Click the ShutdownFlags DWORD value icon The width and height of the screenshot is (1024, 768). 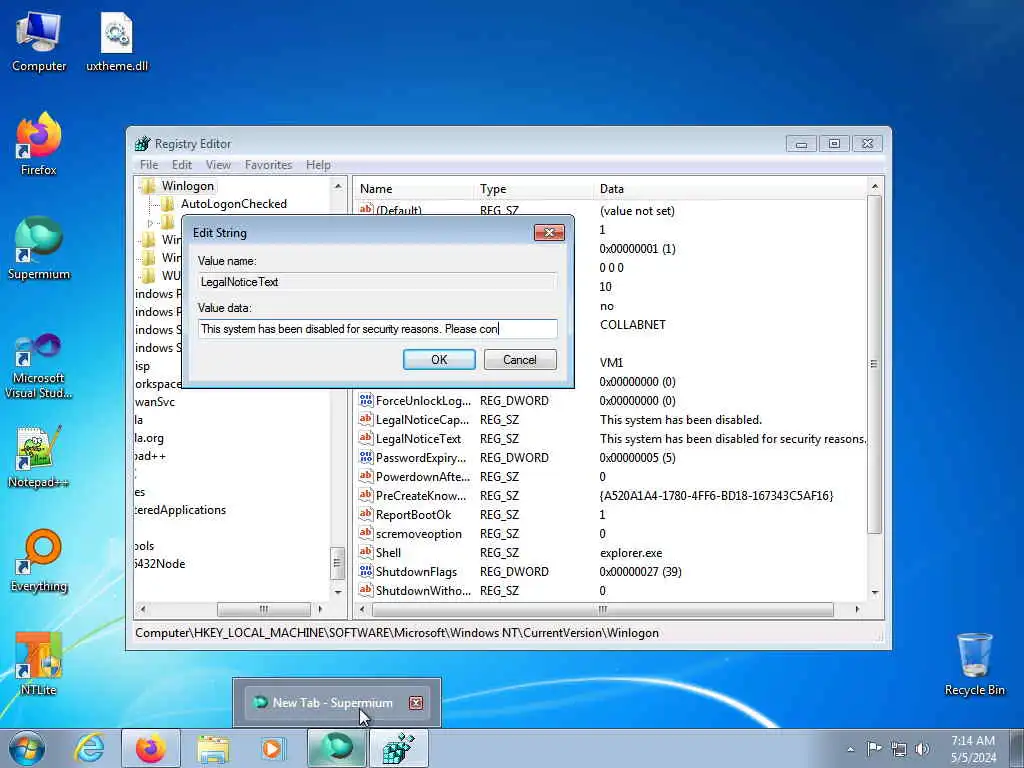366,571
